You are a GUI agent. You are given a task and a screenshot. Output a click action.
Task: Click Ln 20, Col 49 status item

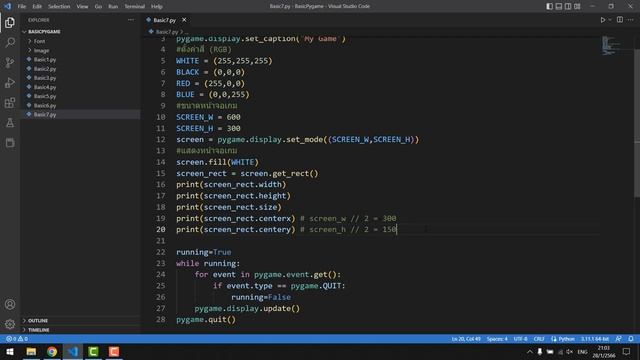point(466,339)
